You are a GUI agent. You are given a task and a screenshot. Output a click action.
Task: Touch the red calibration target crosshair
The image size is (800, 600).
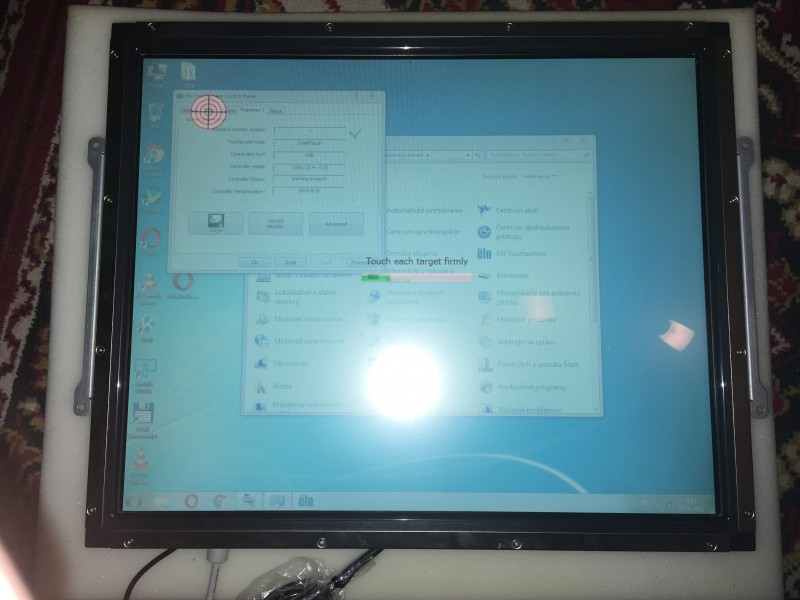click(208, 110)
